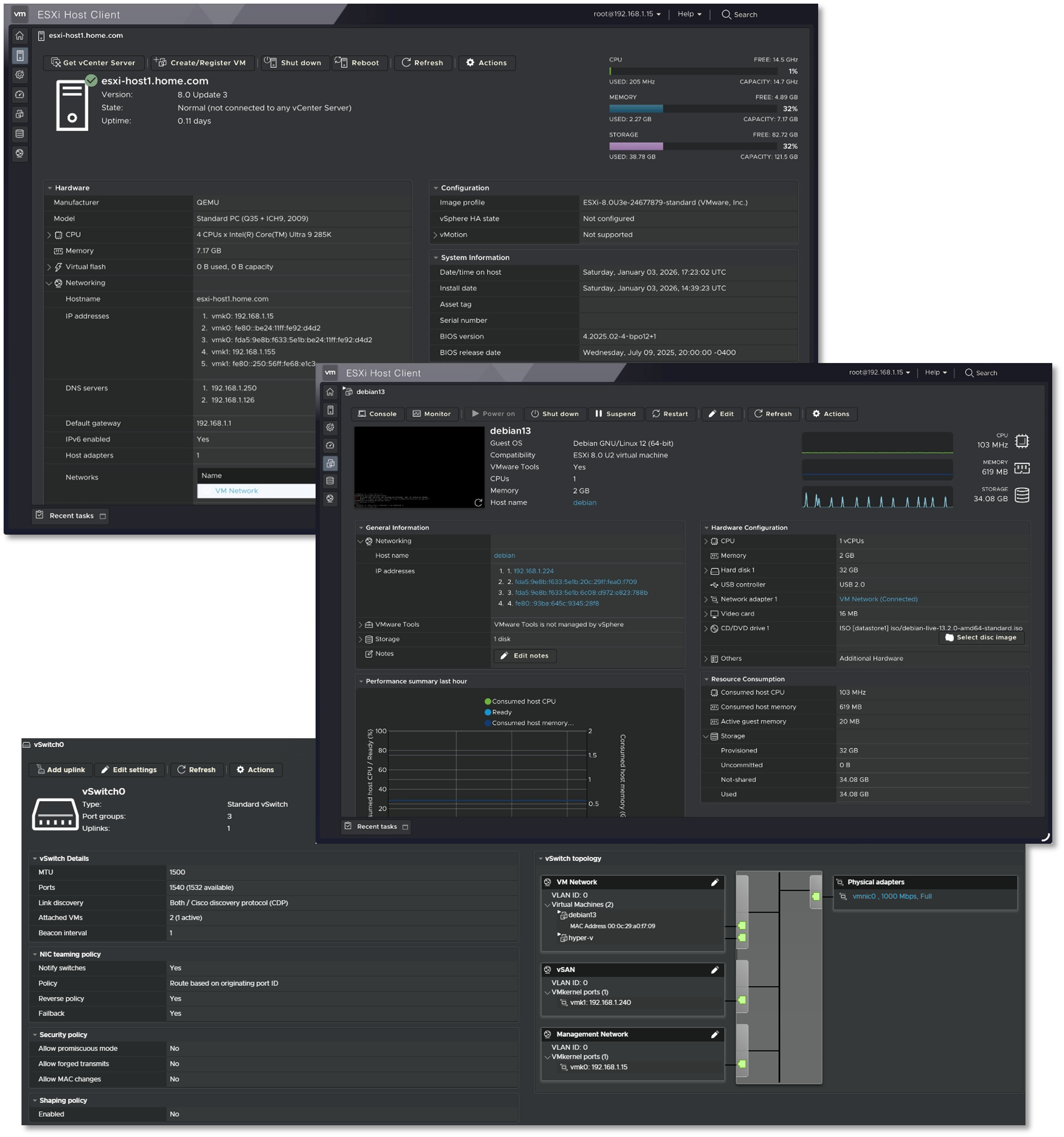Click the Home icon in the sidebar
1064x1137 pixels.
(20, 35)
